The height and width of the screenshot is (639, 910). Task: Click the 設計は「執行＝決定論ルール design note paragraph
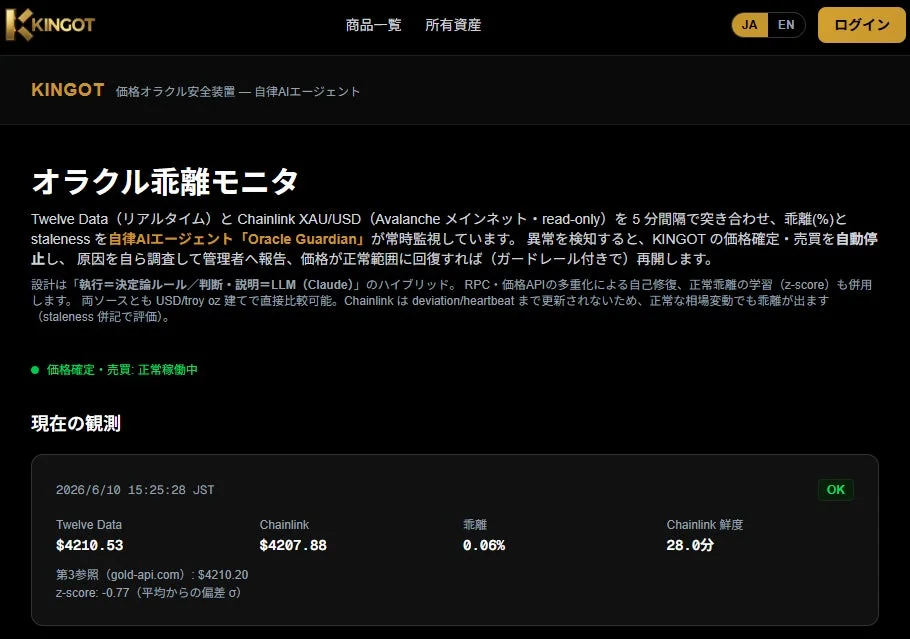[452, 301]
